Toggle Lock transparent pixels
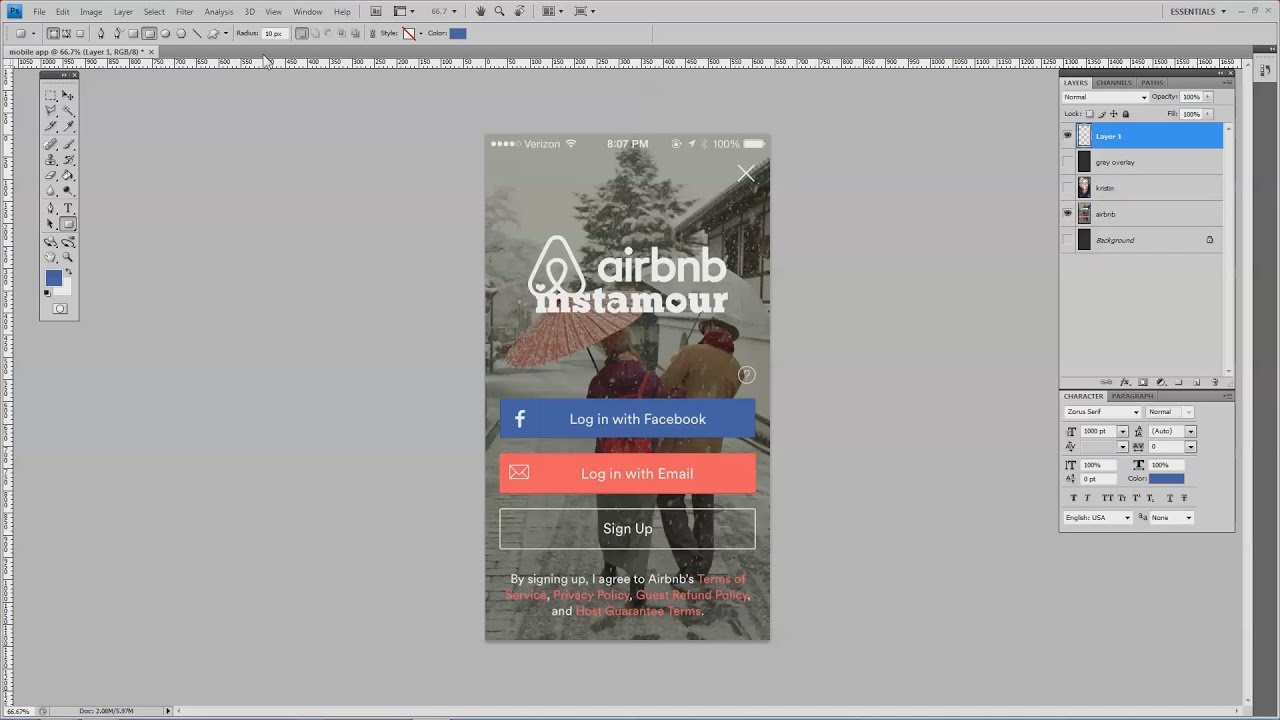This screenshot has width=1280, height=720. coord(1090,114)
